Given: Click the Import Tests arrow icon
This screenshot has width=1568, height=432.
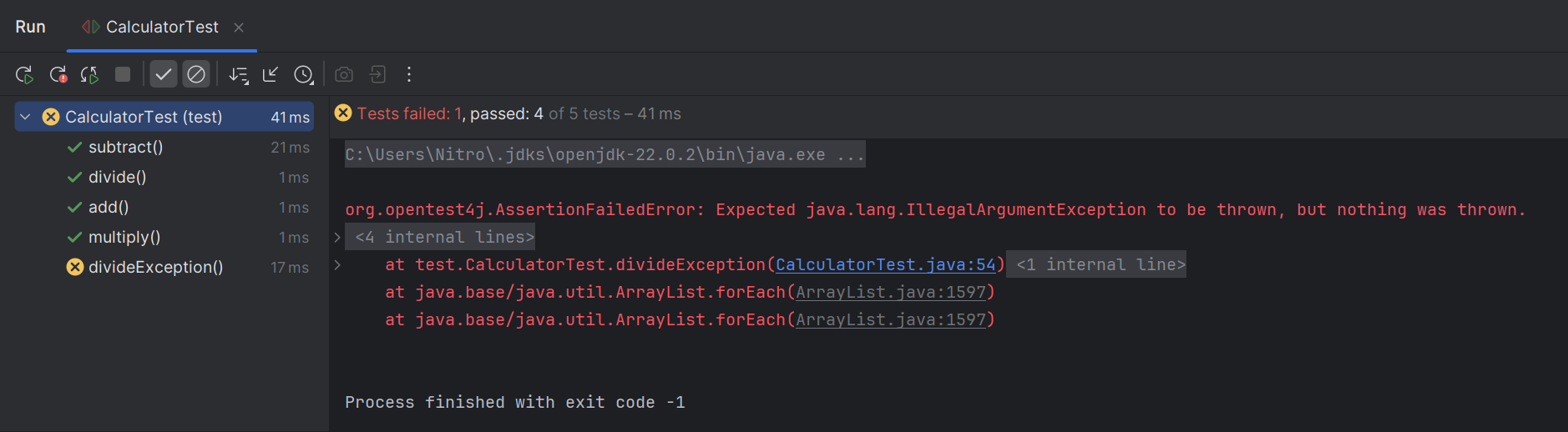Looking at the screenshot, I should coord(271,75).
